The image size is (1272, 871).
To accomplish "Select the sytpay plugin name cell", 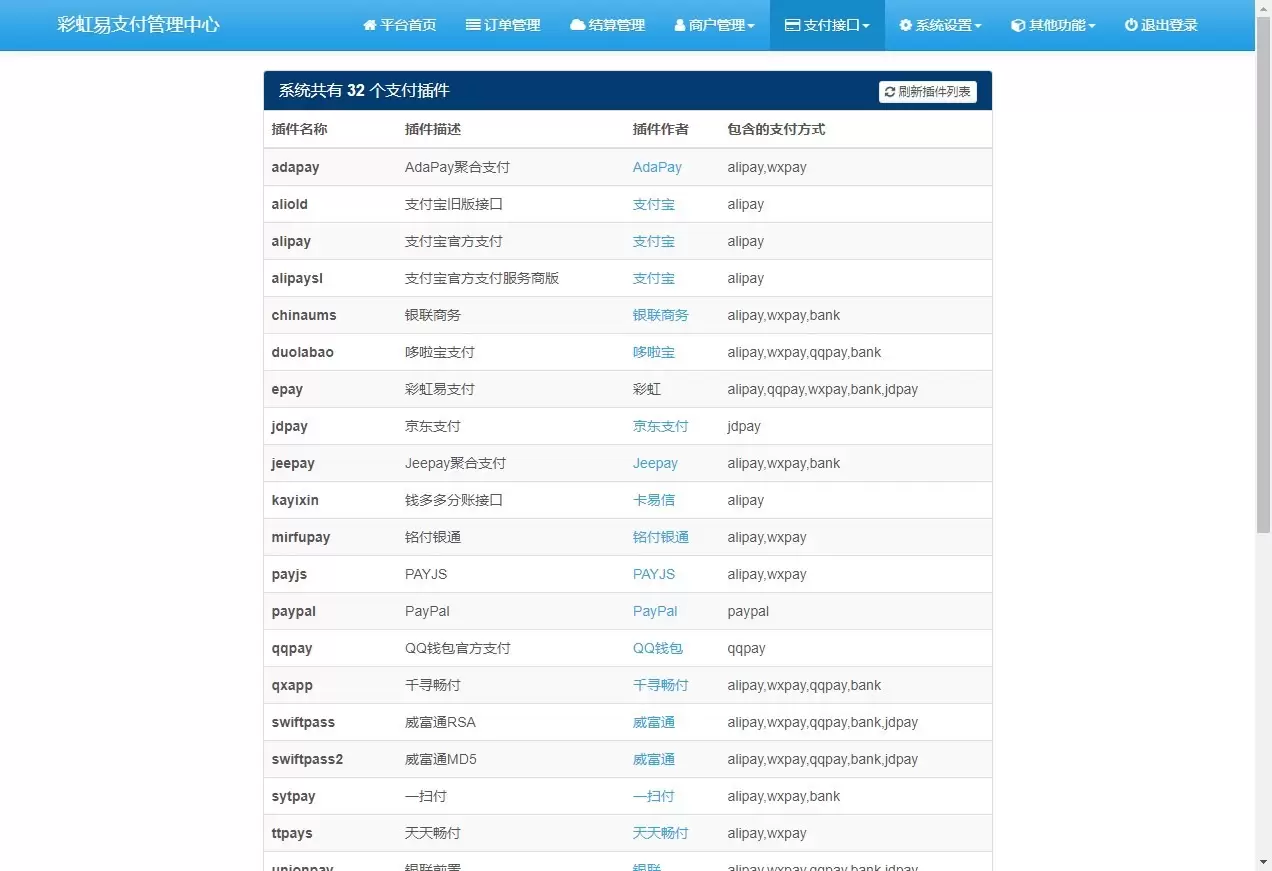I will coord(293,796).
